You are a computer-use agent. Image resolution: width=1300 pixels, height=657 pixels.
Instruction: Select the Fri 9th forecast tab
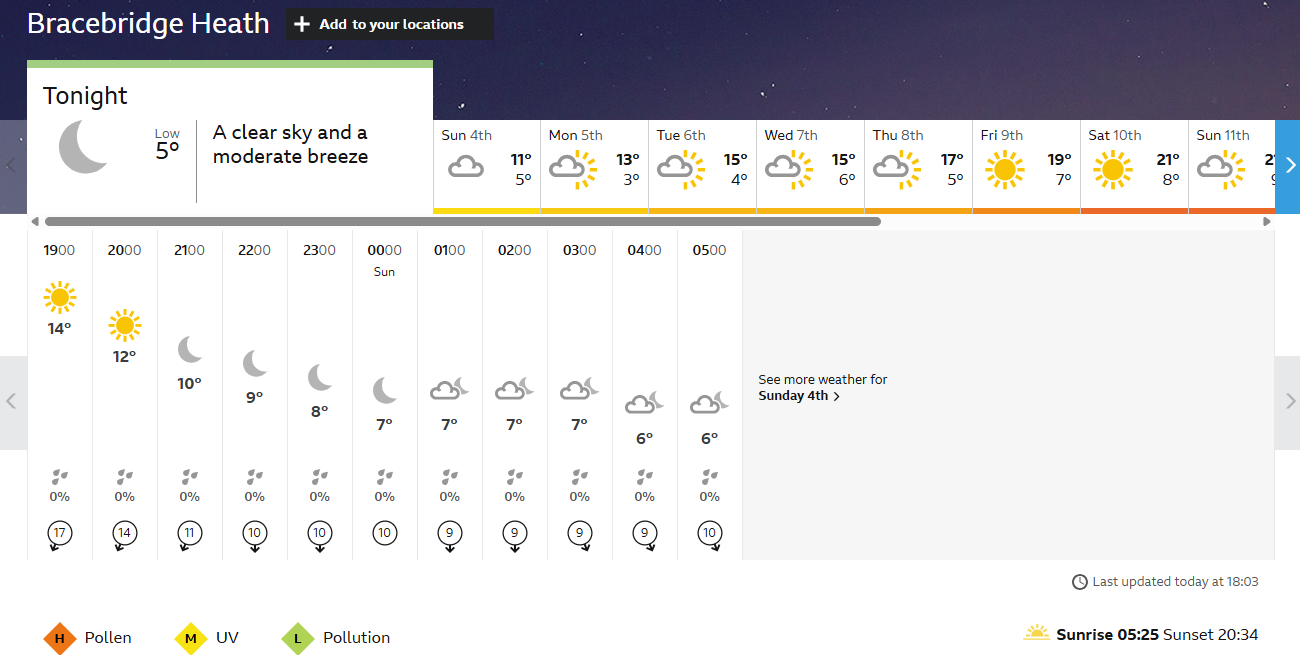coord(1026,167)
